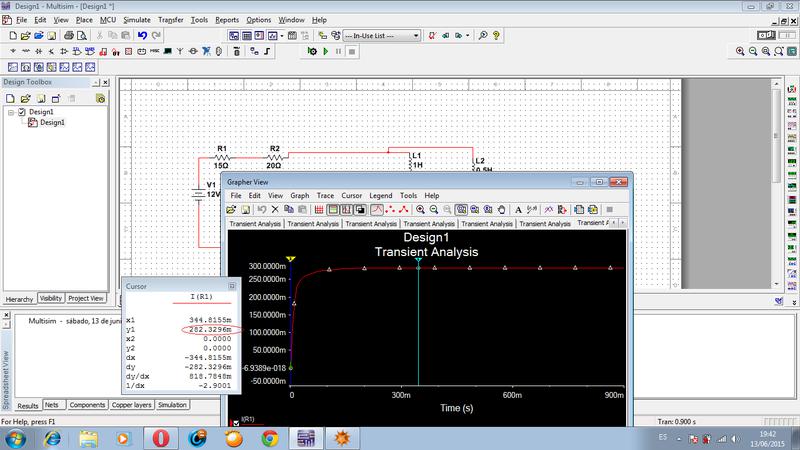The image size is (800, 450).
Task: Click the Undo arrow in main toolbar
Action: click(x=143, y=35)
